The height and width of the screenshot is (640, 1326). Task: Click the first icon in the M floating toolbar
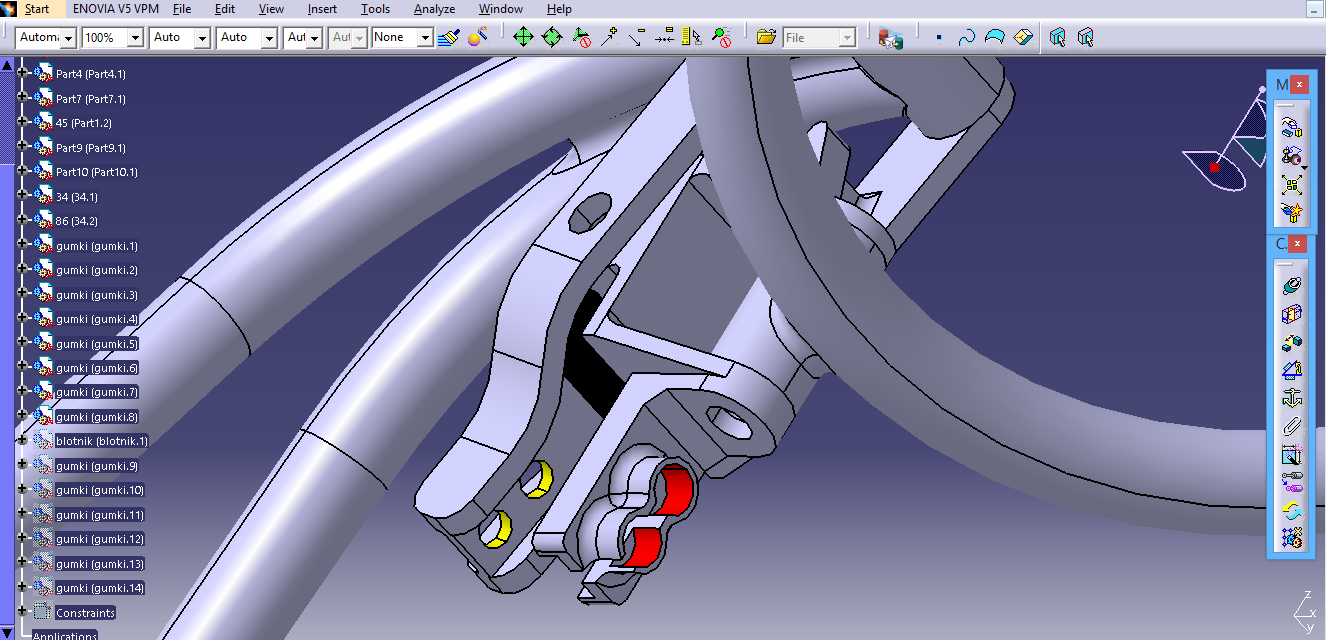pyautogui.click(x=1291, y=126)
